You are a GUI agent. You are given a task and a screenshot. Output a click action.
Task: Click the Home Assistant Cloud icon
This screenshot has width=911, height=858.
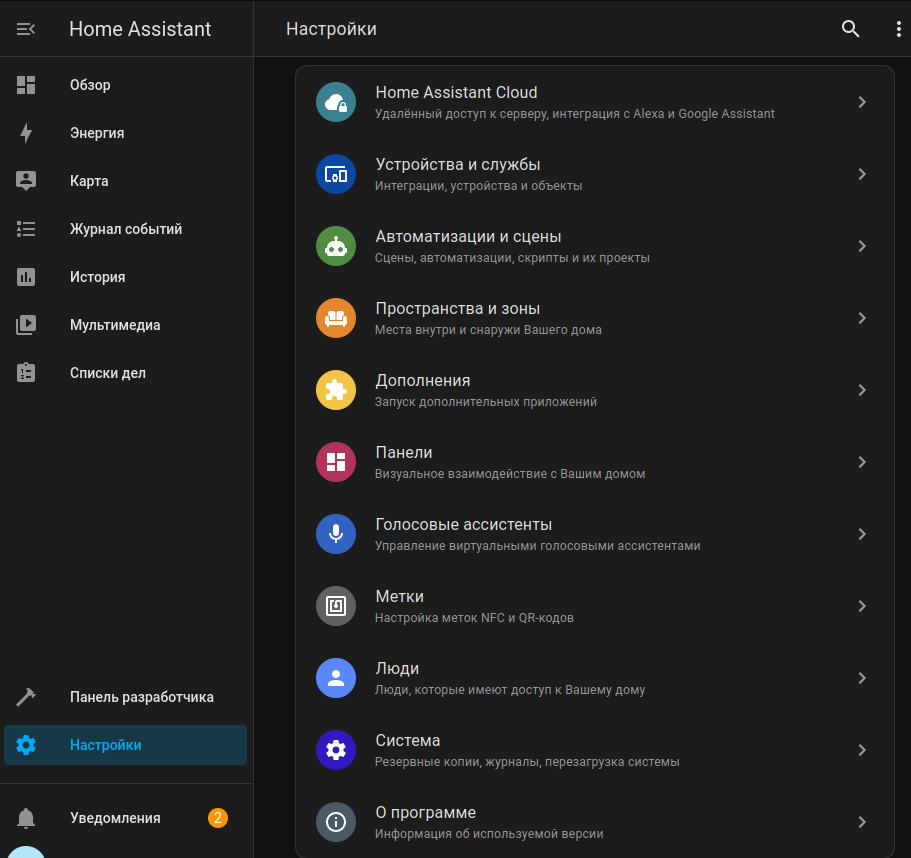tap(336, 102)
